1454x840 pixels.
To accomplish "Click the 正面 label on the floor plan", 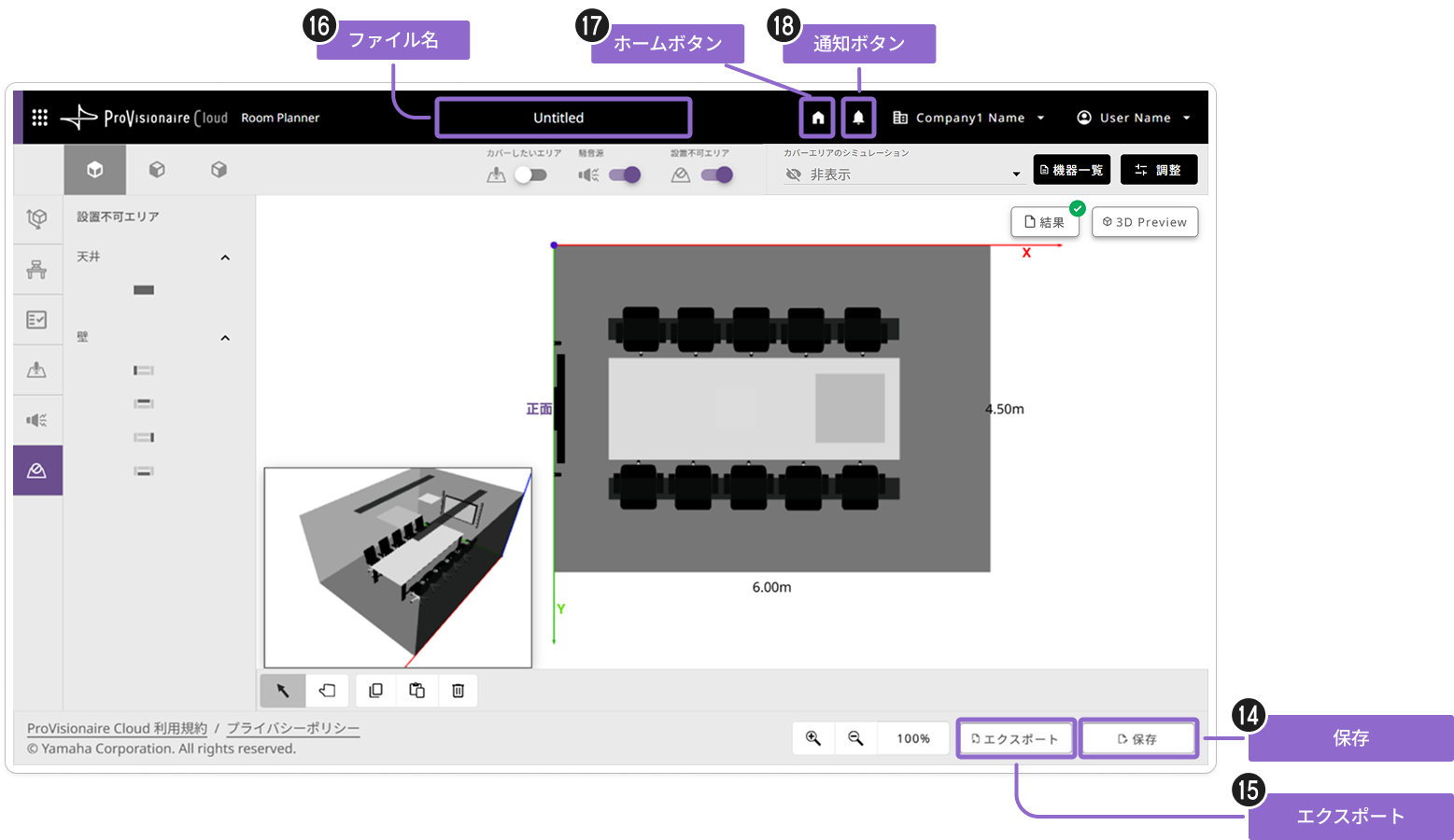I will tap(539, 409).
